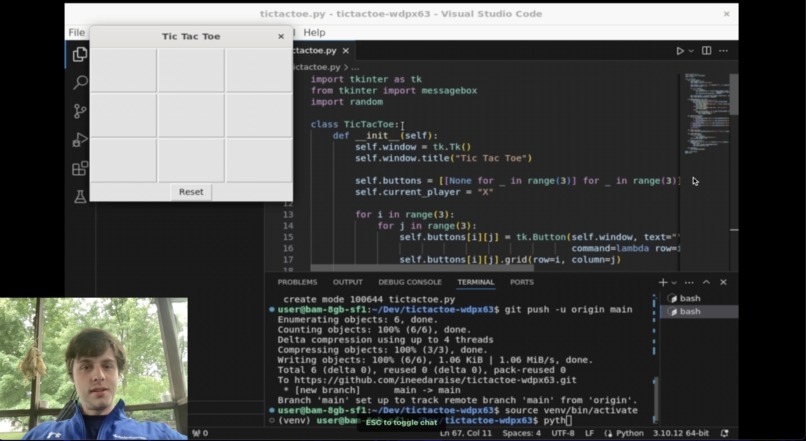The height and width of the screenshot is (441, 806).
Task: Open the Explorer view in the activity bar
Action: coord(80,54)
